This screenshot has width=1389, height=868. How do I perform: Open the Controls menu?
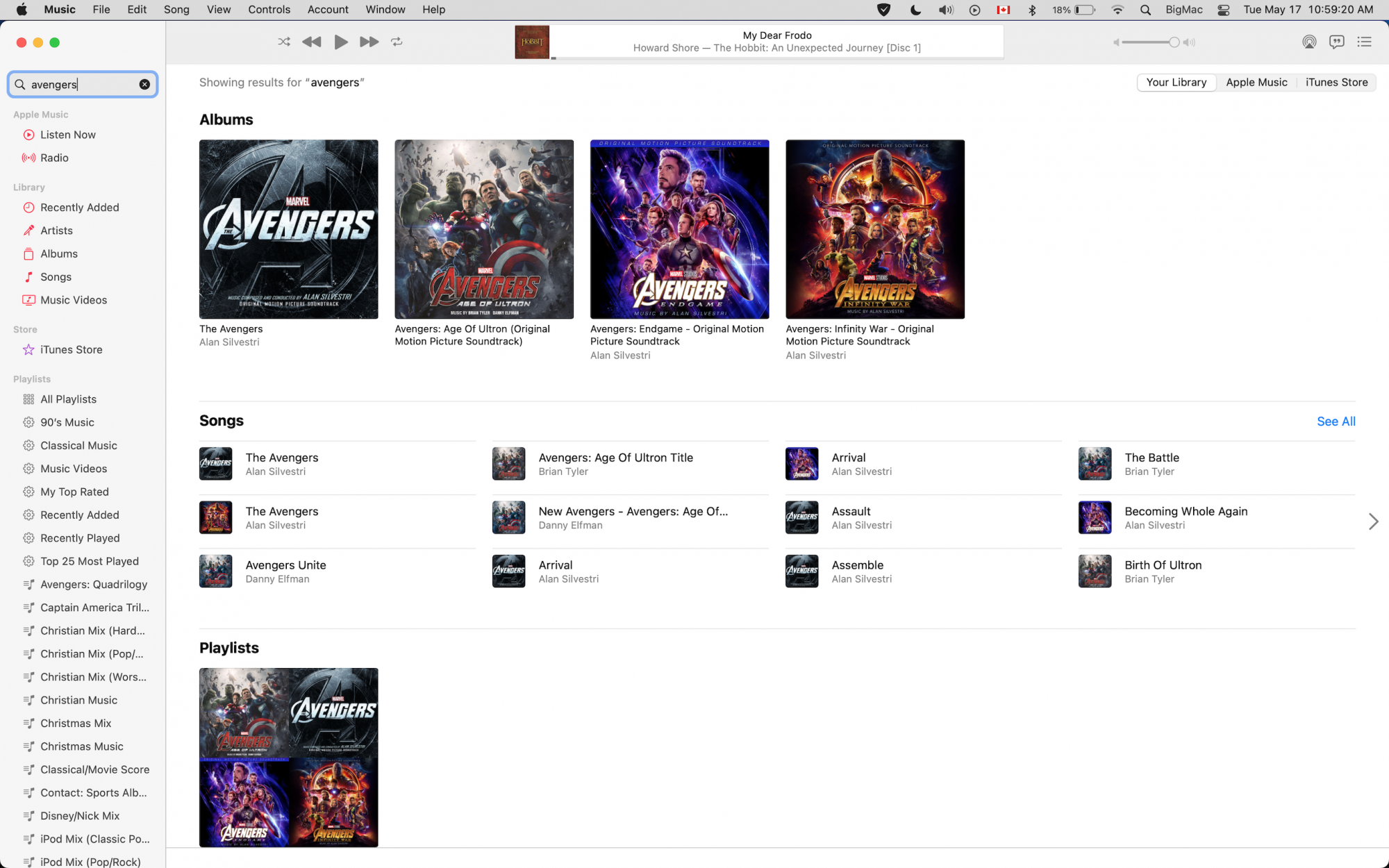pyautogui.click(x=269, y=10)
